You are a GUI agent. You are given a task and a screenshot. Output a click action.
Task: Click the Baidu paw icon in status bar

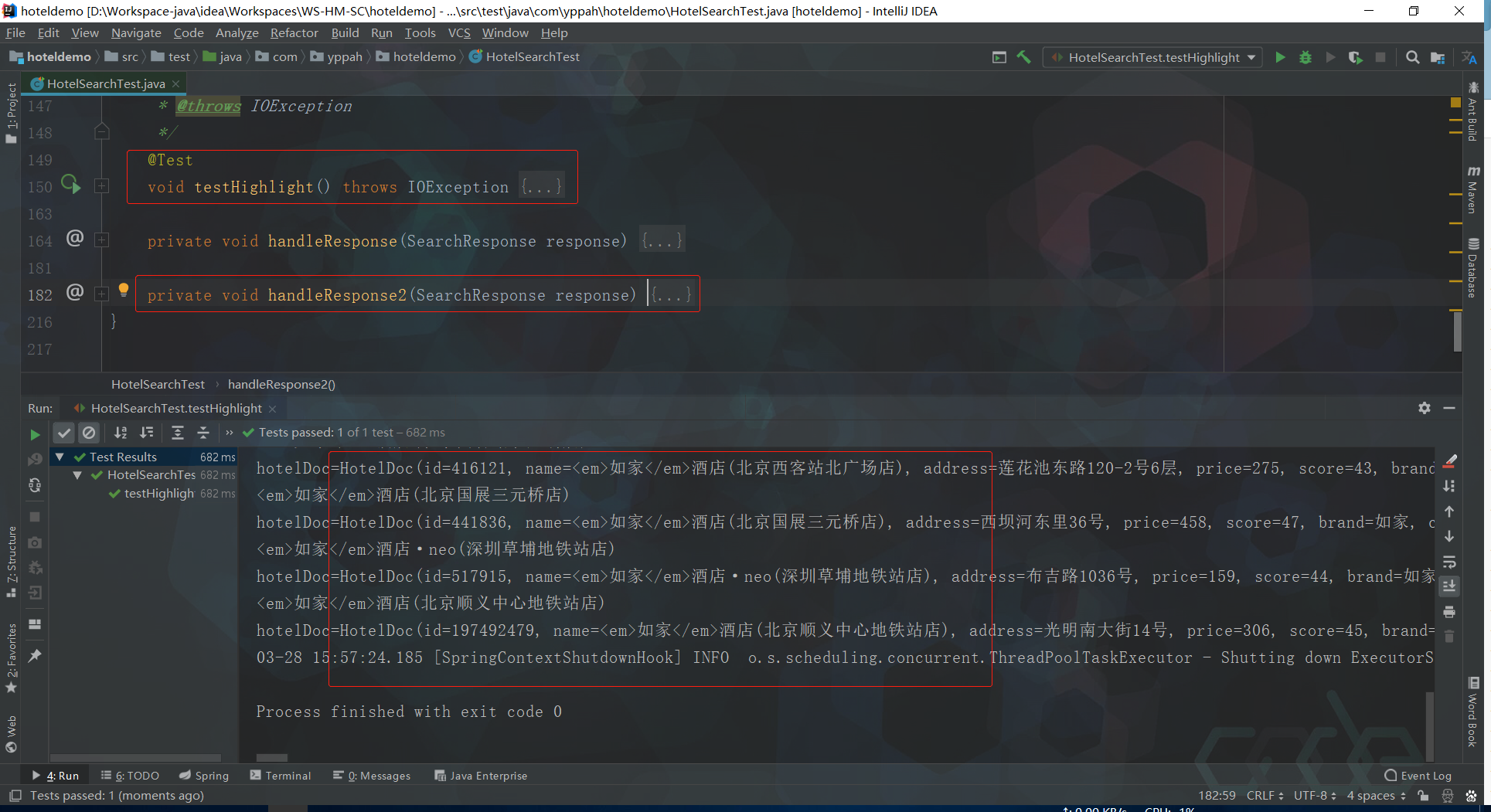(1471, 796)
